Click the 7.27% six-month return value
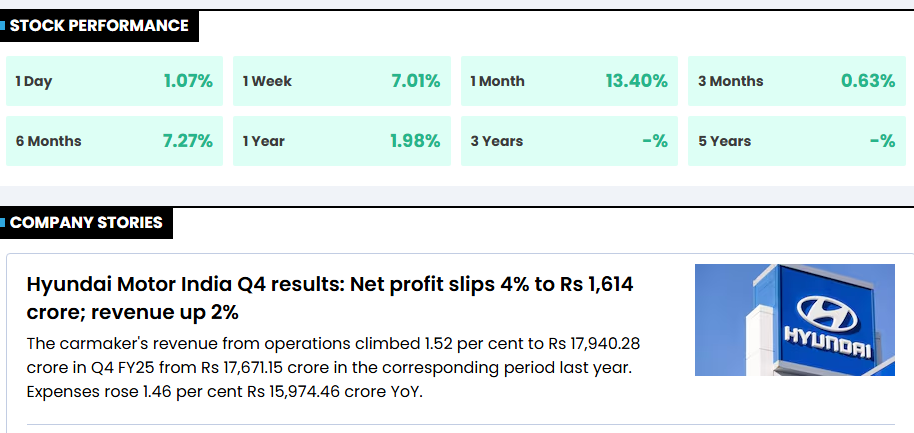The width and height of the screenshot is (914, 433). click(188, 141)
